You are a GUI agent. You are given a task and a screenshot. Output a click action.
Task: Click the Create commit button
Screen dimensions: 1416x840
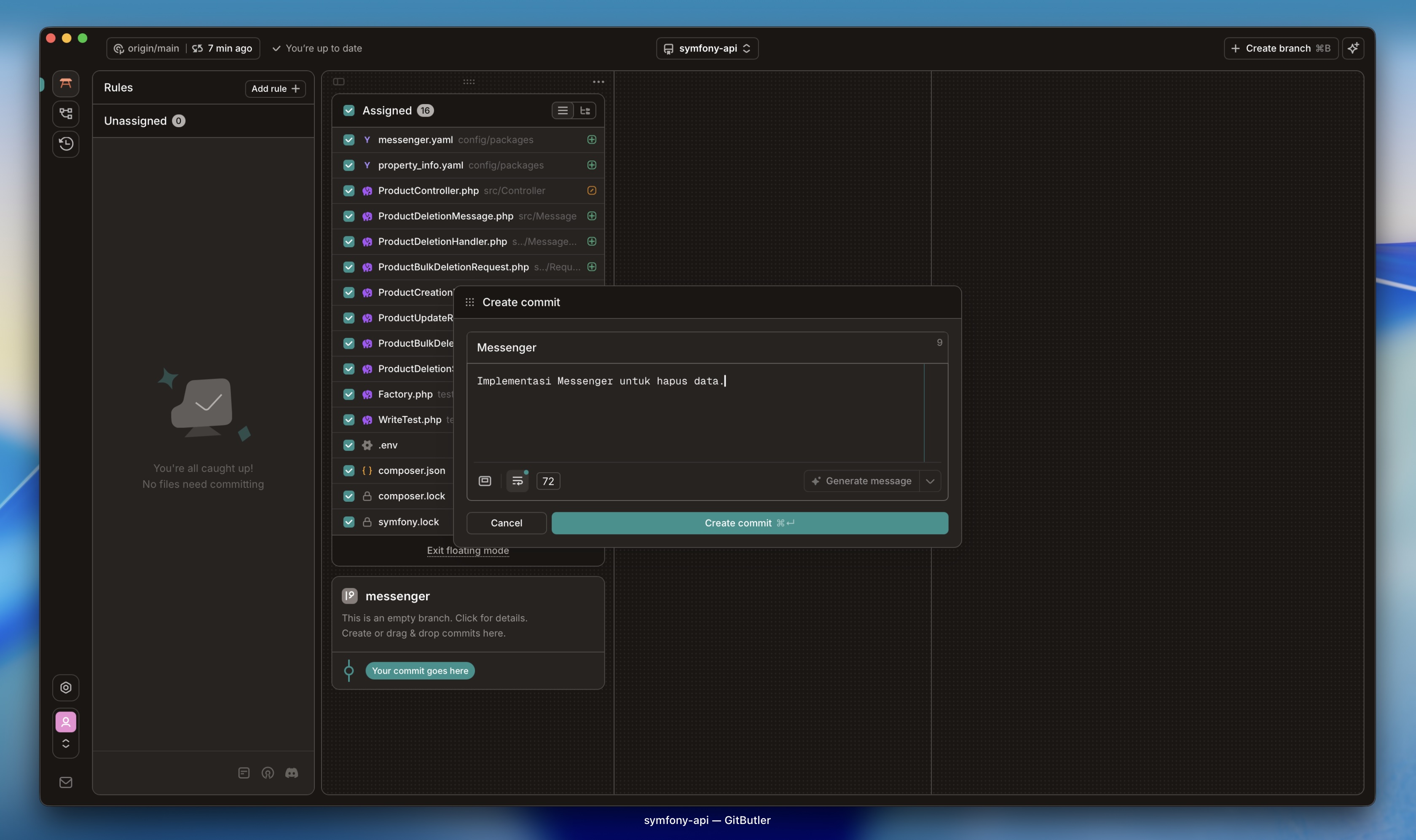(x=749, y=523)
